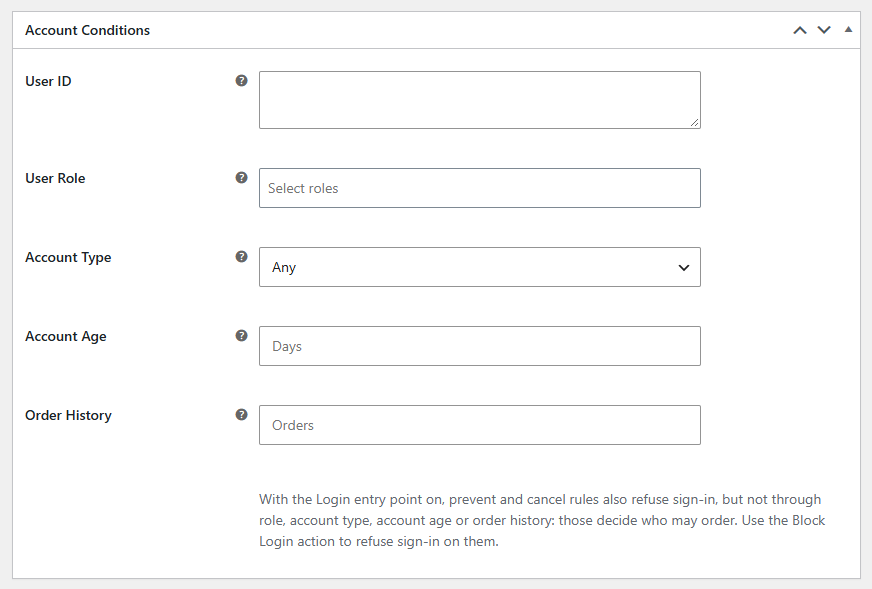872x589 pixels.
Task: Click the Order History Orders field
Action: coord(479,425)
